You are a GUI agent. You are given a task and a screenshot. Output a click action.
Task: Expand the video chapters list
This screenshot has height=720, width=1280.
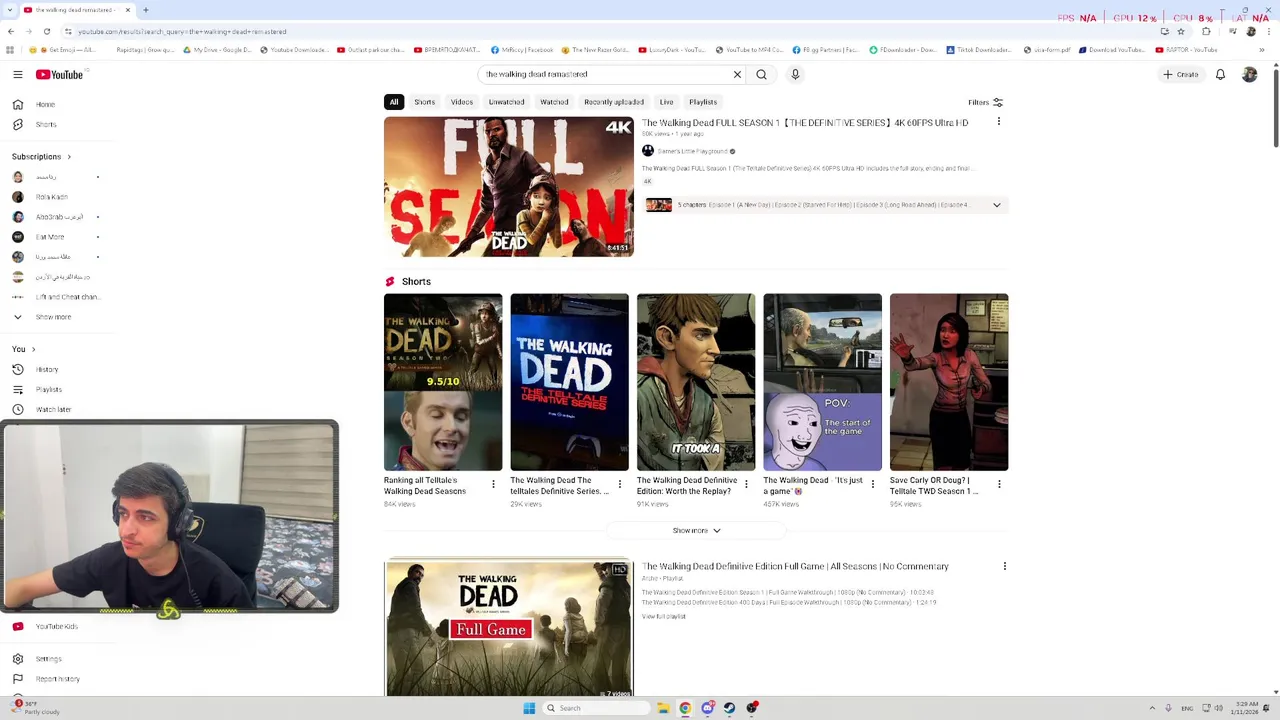click(996, 205)
